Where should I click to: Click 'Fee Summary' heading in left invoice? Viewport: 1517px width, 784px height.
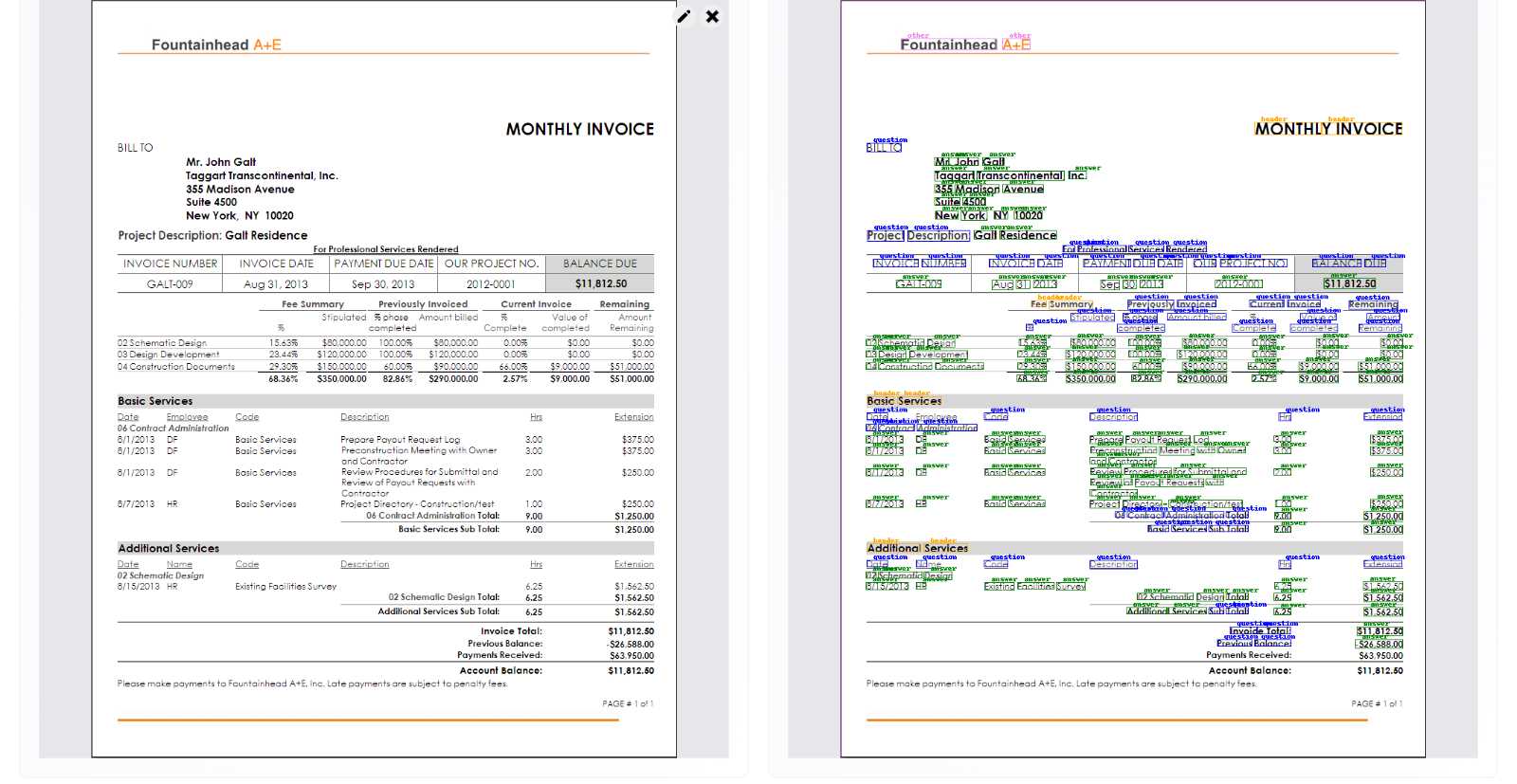313,304
